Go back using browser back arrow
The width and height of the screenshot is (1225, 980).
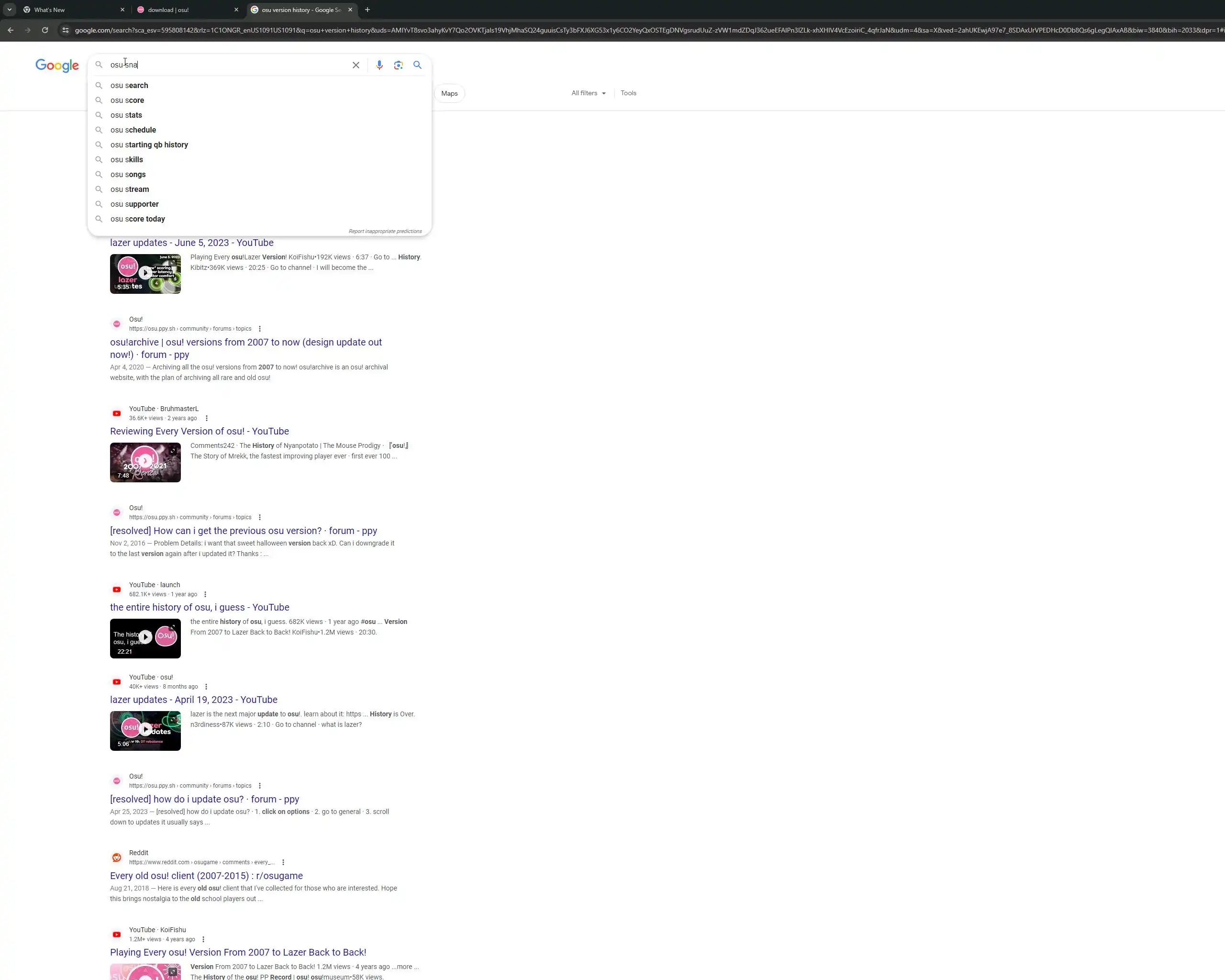[11, 30]
